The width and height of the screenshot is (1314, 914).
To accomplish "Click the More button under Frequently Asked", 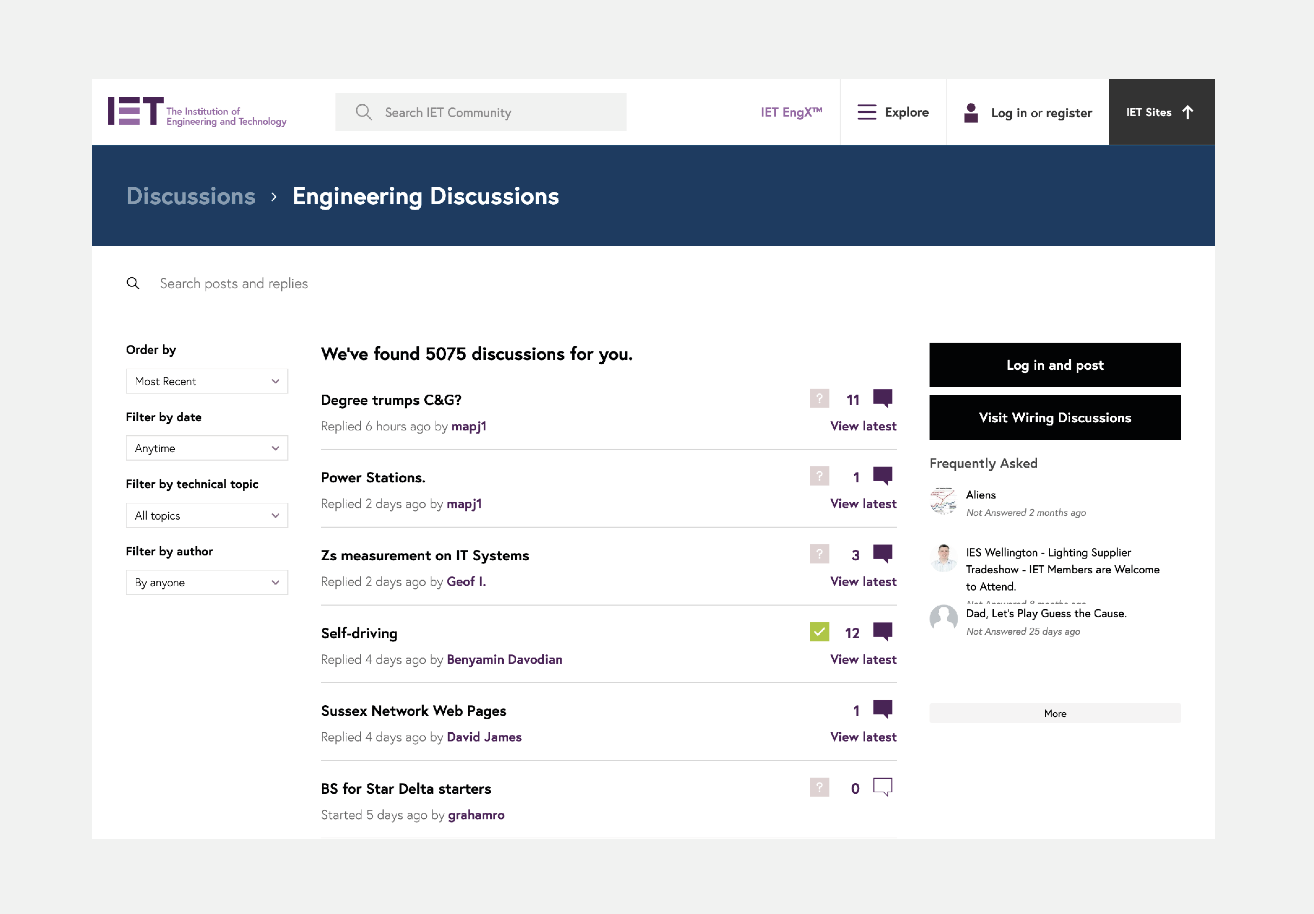I will tap(1055, 713).
